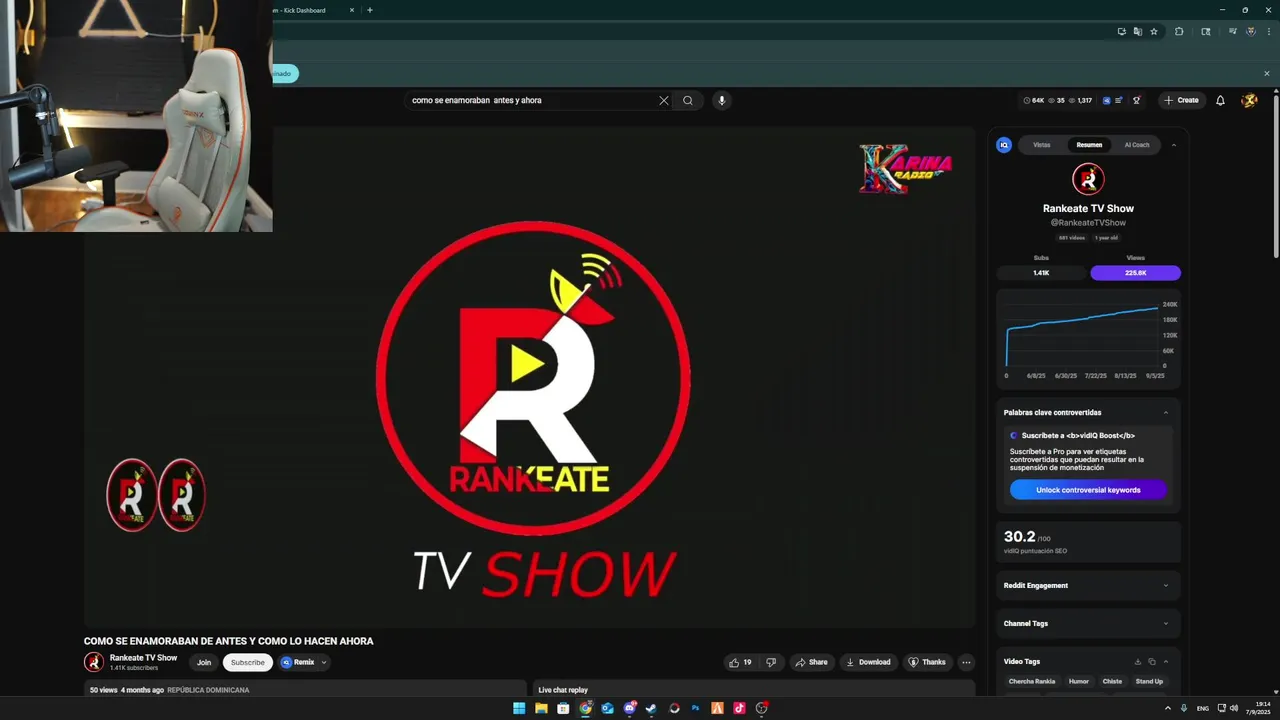1280x720 pixels.
Task: Open the AI Coach tab
Action: (x=1137, y=145)
